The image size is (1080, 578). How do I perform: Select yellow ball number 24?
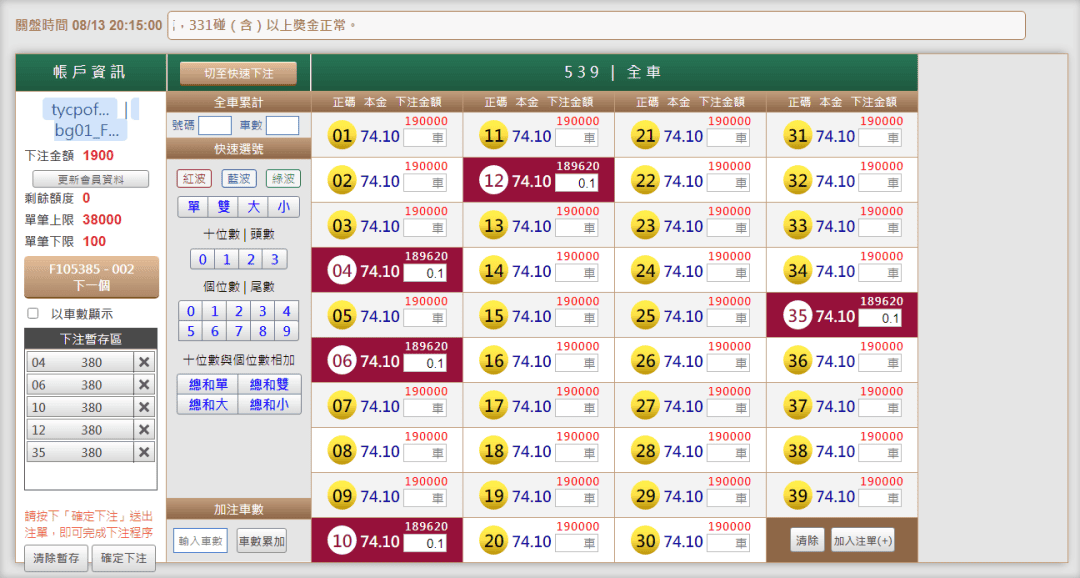pyautogui.click(x=645, y=271)
